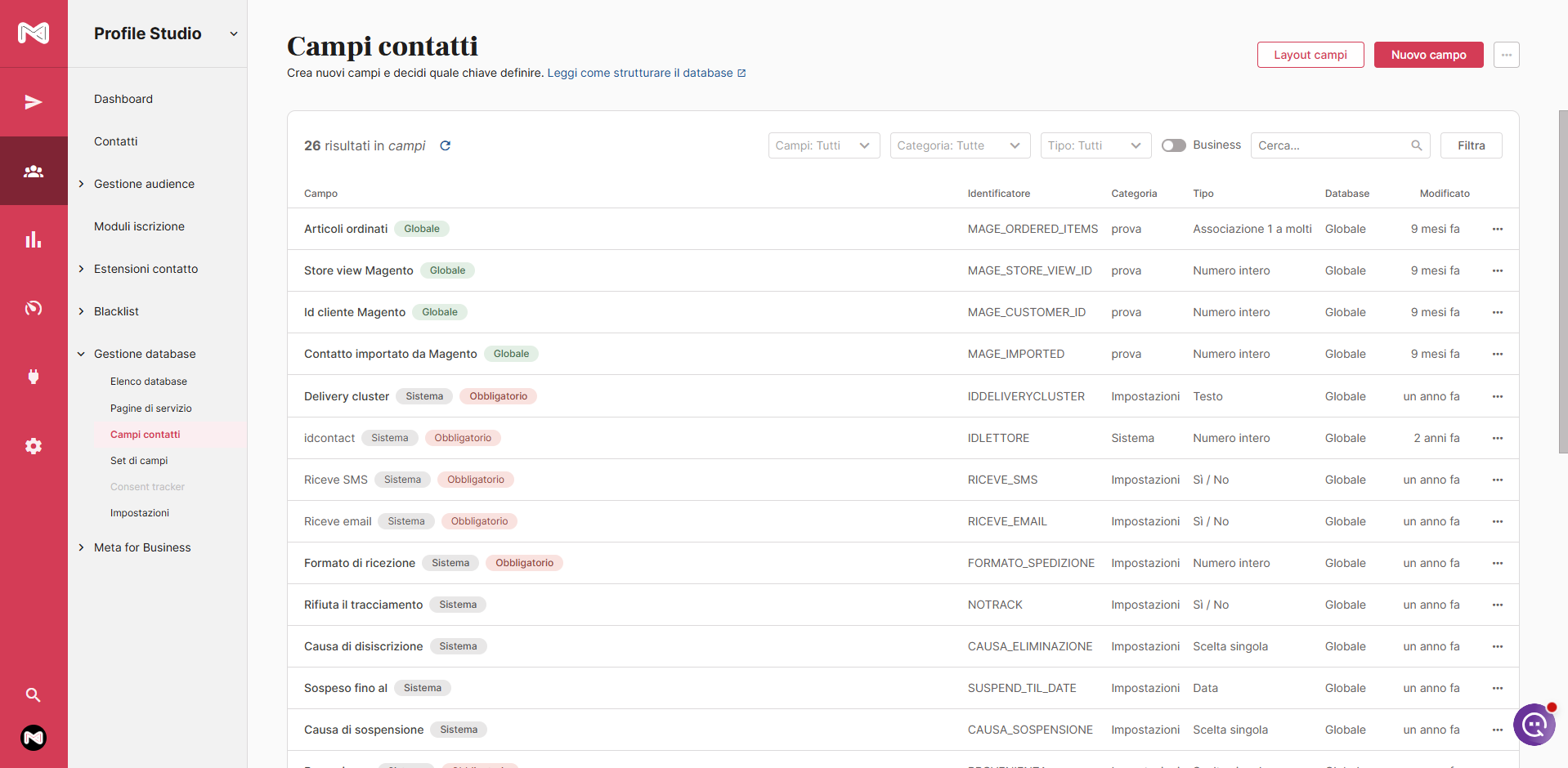
Task: Click the Campo column header
Action: click(320, 194)
